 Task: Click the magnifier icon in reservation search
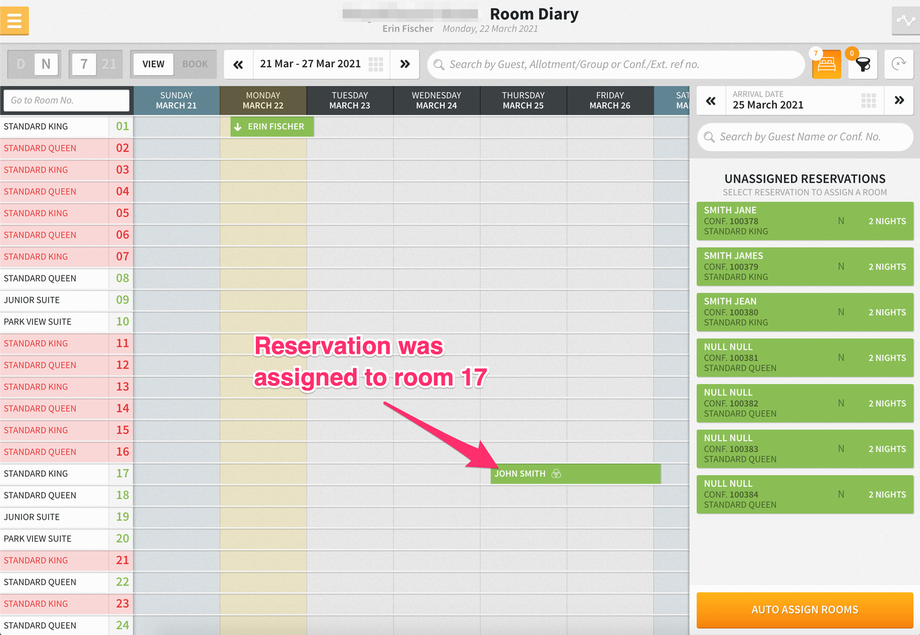pos(709,137)
